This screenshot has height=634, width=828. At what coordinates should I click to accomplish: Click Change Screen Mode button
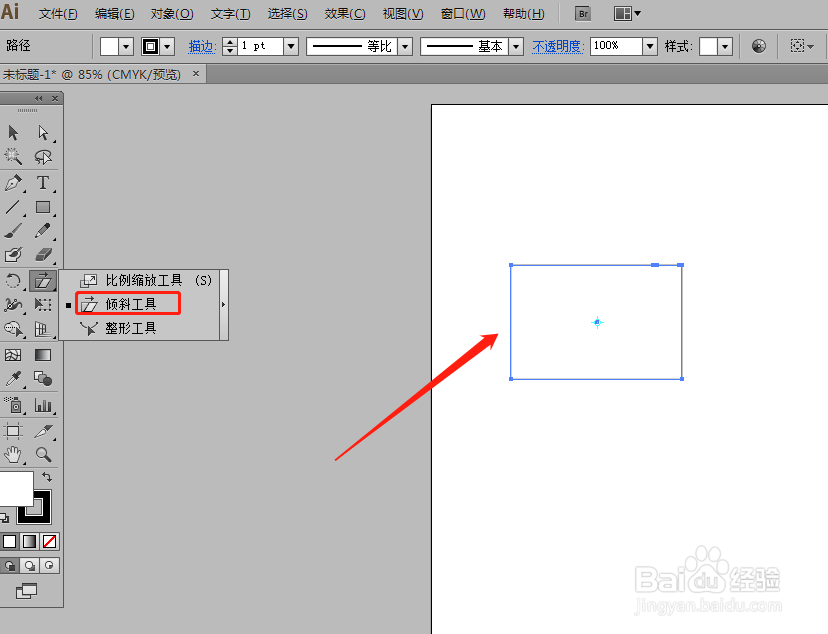[x=26, y=591]
